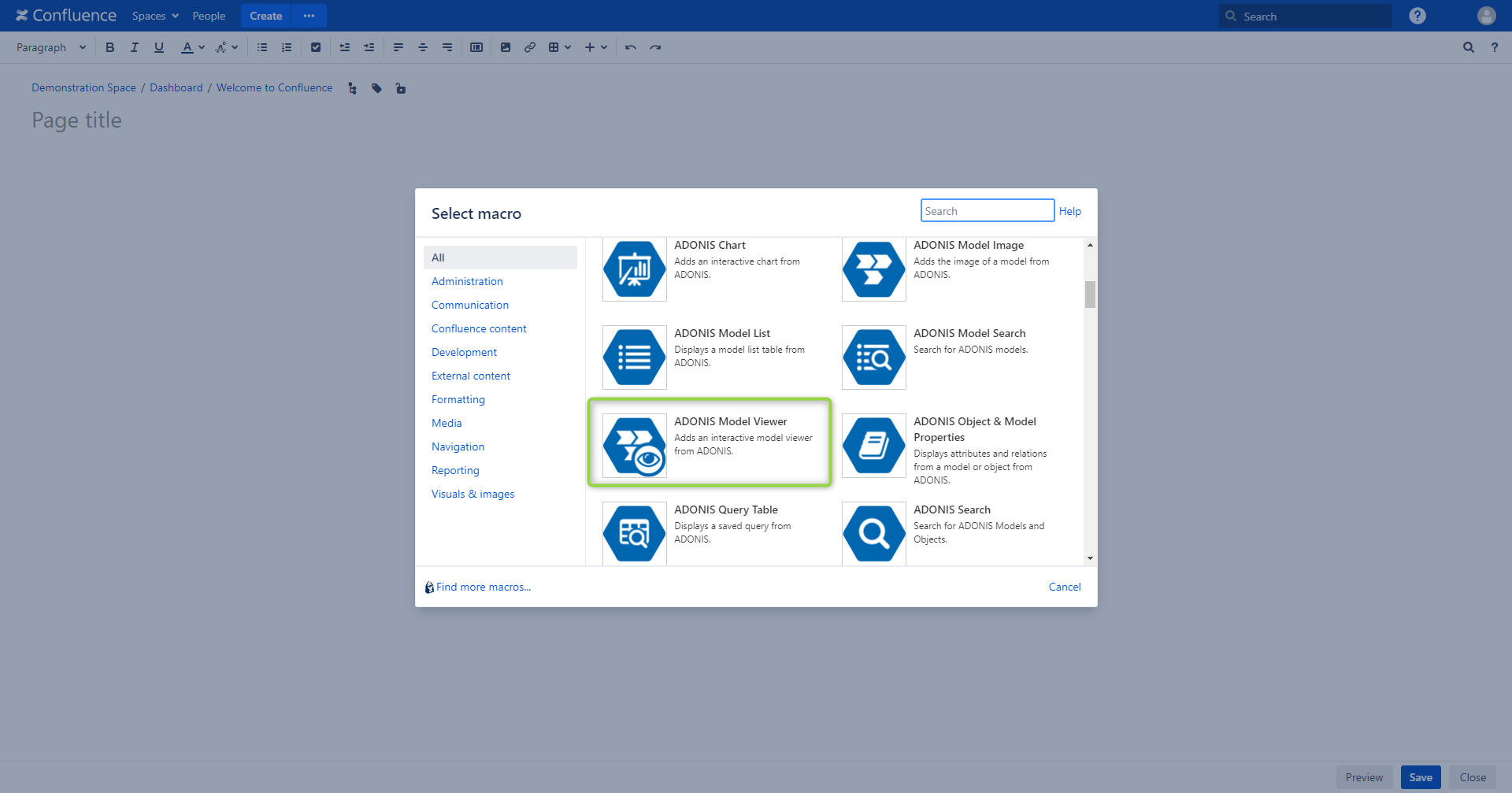Insert a task list checkbox
1512x793 pixels.
(316, 47)
